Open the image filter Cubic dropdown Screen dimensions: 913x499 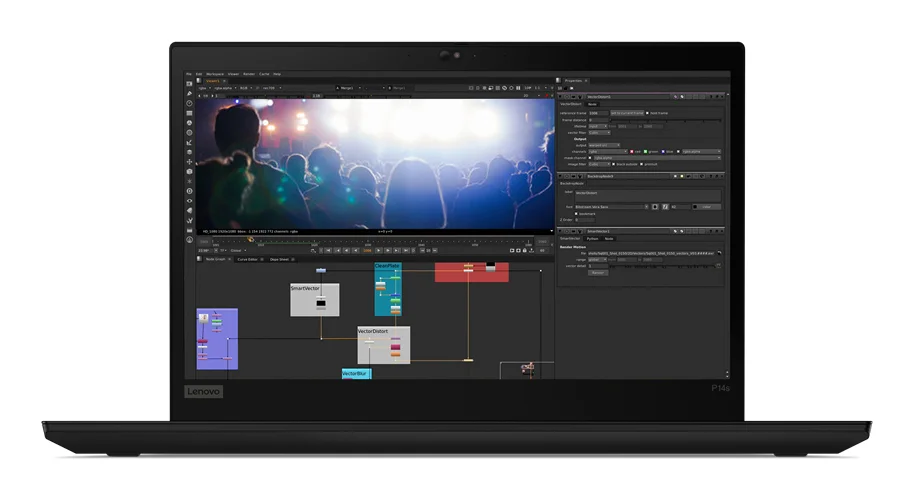click(x=599, y=164)
